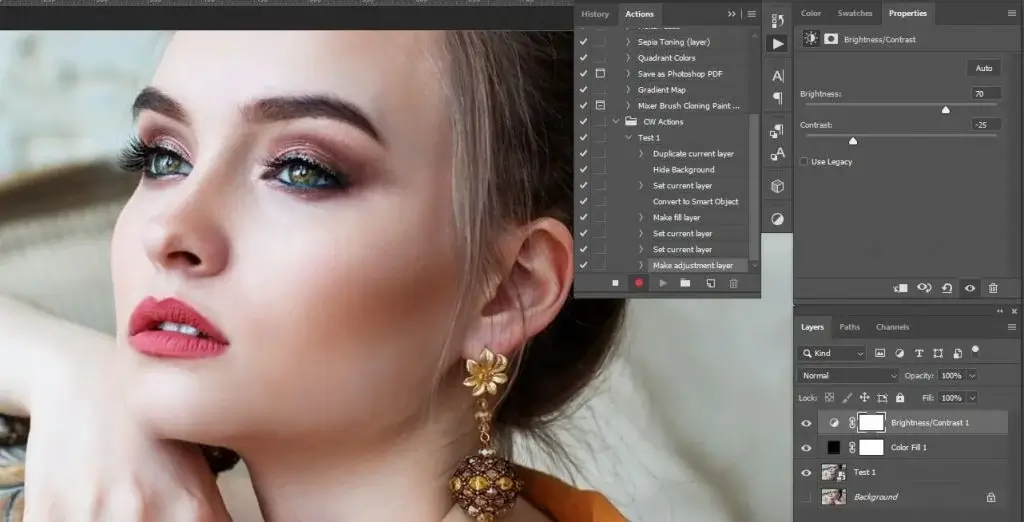Viewport: 1024px width, 522px height.
Task: Lock image pixels brush icon
Action: [847, 397]
